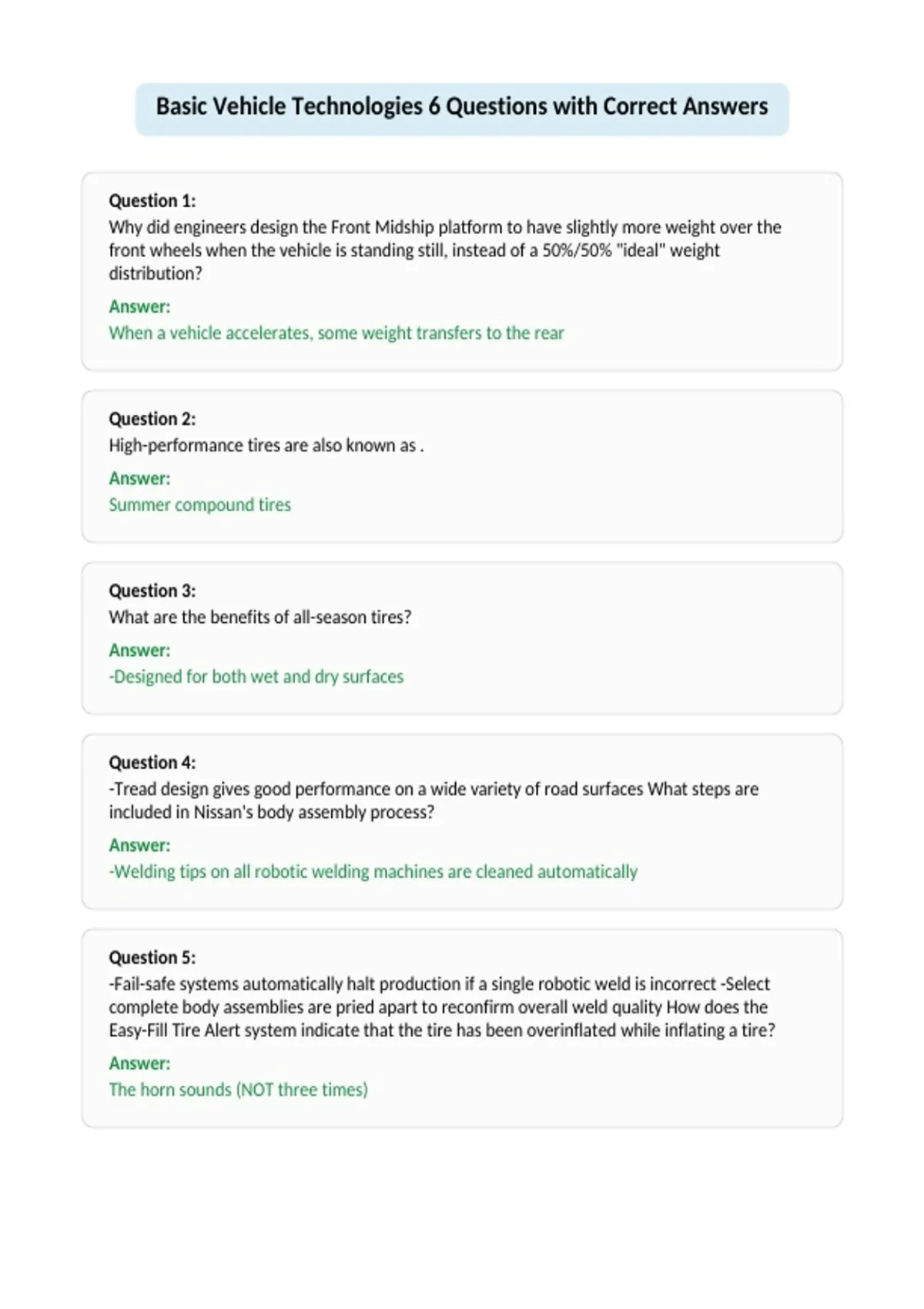
Task: Click the Front Midship platform question text
Action: [x=445, y=250]
